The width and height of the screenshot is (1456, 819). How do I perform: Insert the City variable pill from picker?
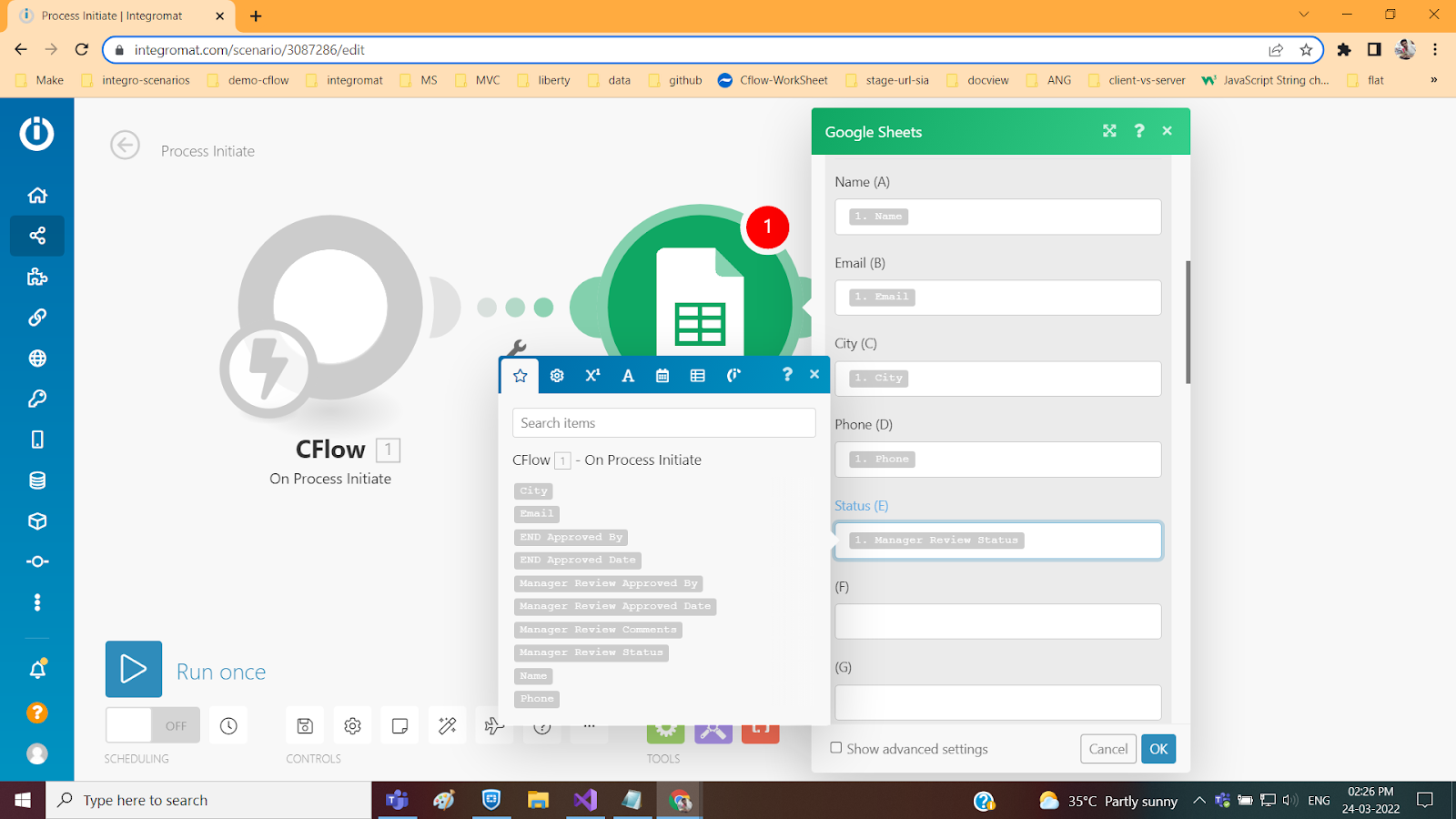534,491
